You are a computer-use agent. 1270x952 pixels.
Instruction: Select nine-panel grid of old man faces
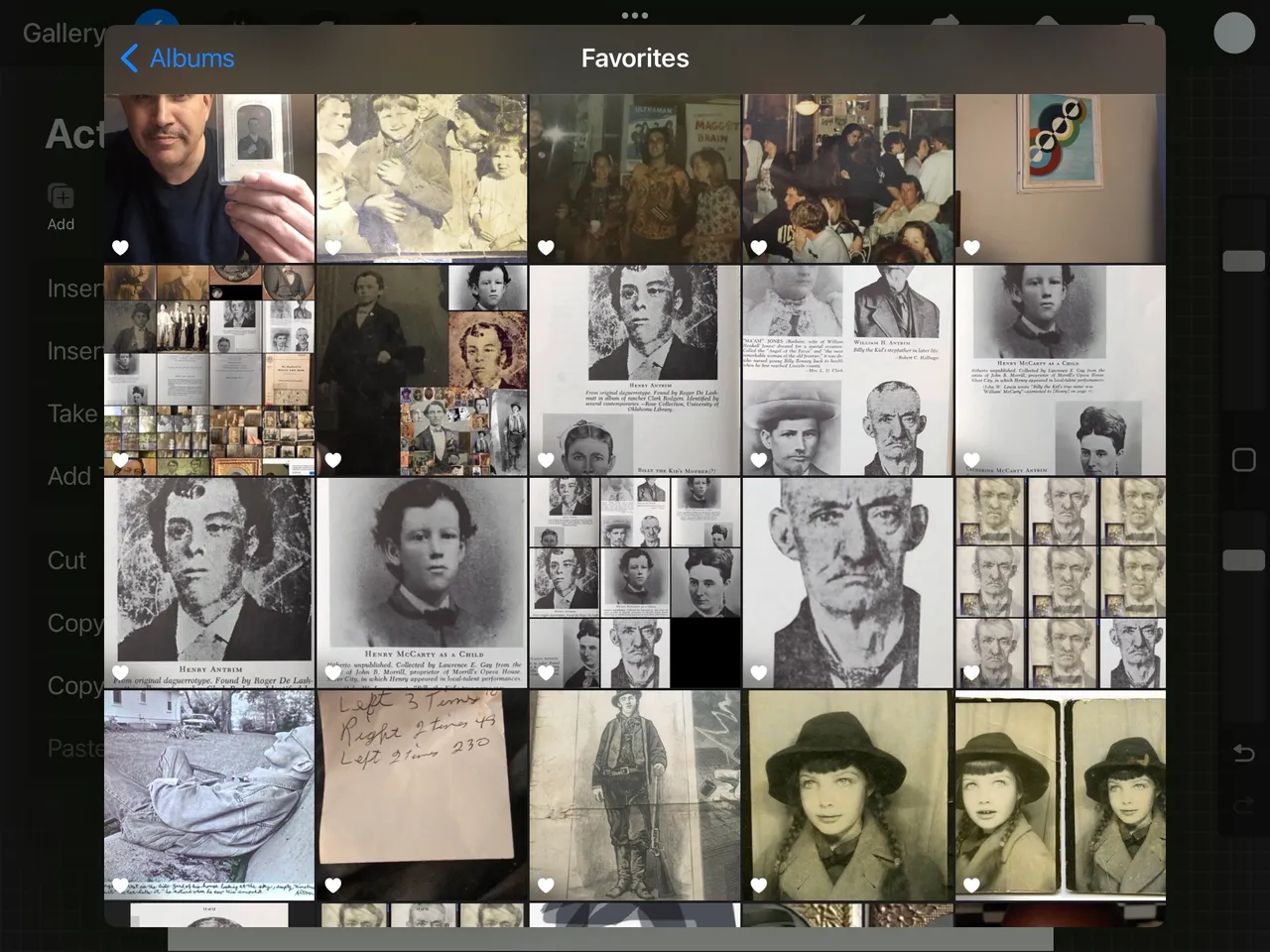tap(1060, 583)
